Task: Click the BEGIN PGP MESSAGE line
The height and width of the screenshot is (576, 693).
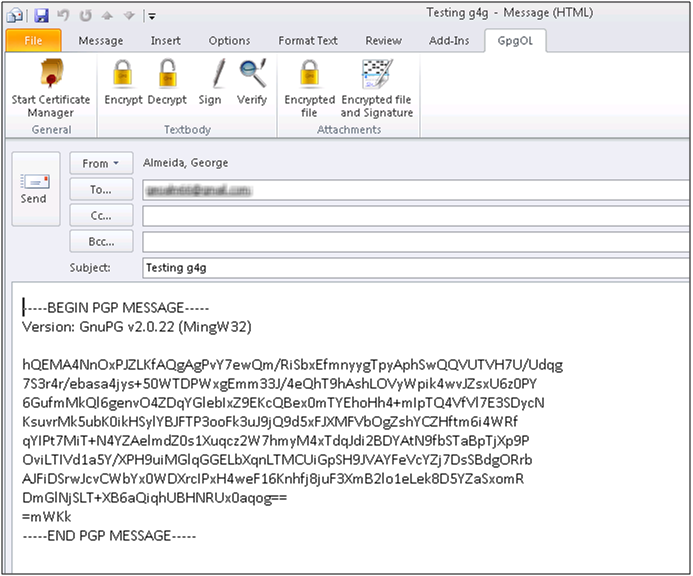Action: [x=116, y=308]
